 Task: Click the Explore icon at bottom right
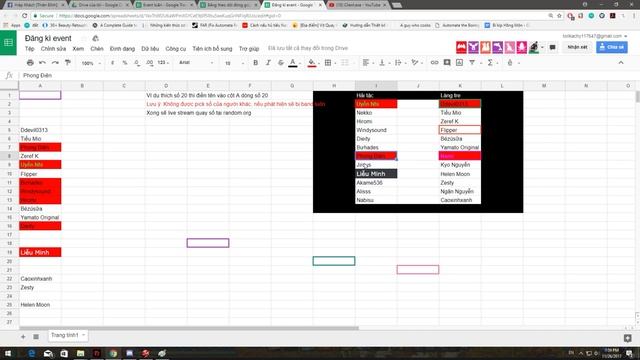tap(627, 338)
